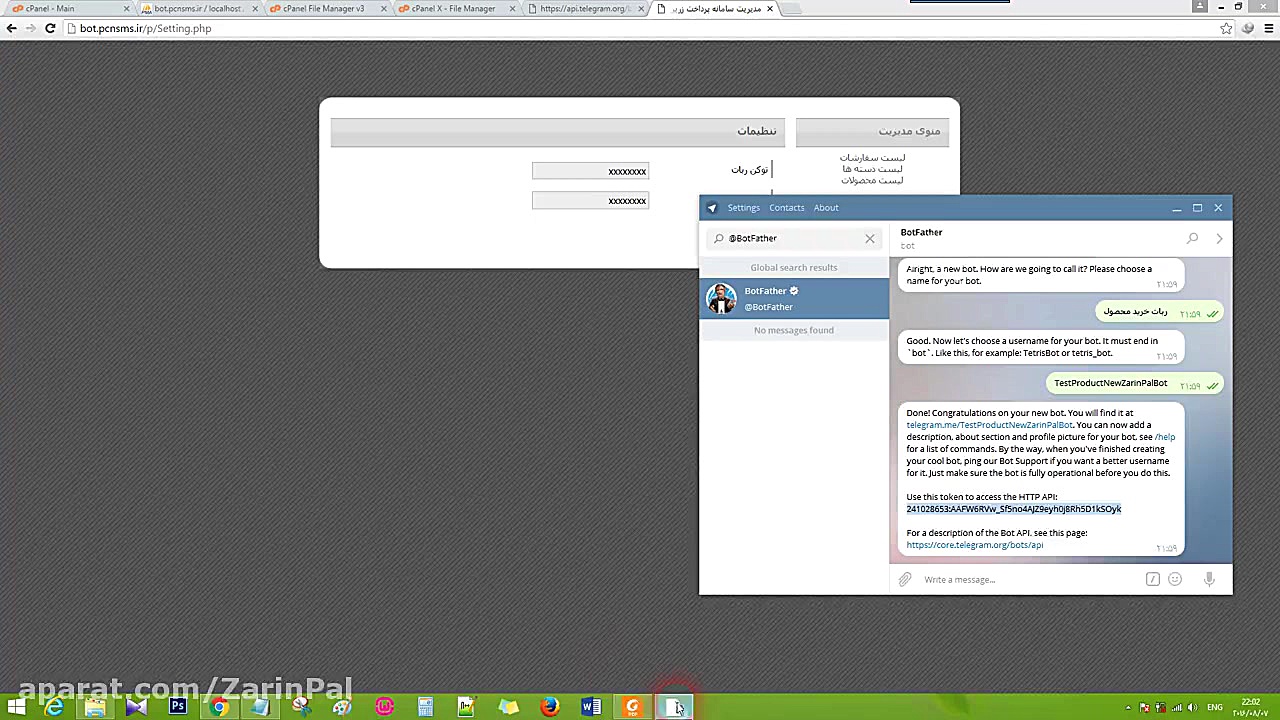This screenshot has height=720, width=1280.
Task: Open Visual Studio from the taskbar
Action: [x=136, y=707]
